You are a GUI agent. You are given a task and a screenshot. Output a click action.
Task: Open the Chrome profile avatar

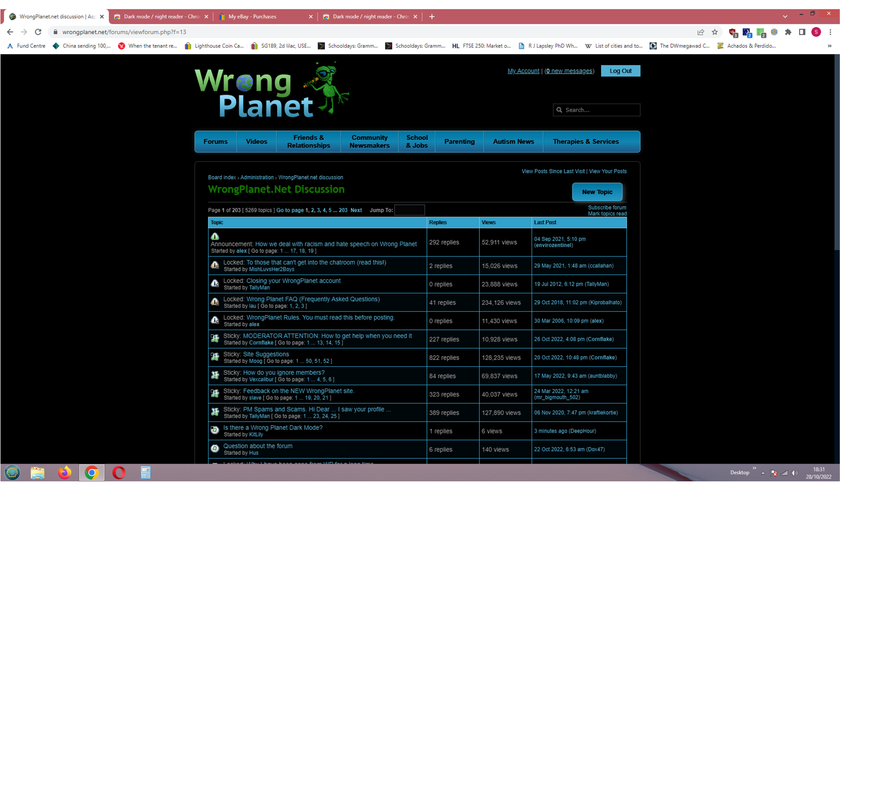point(816,32)
